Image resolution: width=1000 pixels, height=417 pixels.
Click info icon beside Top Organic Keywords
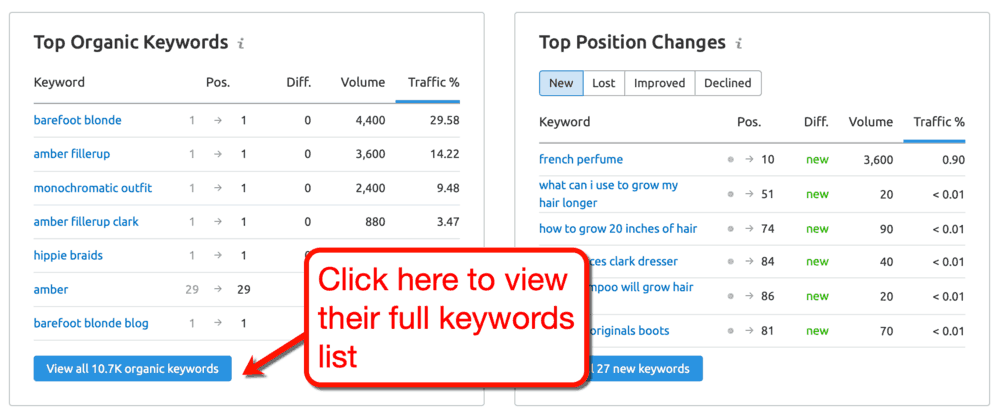[240, 44]
